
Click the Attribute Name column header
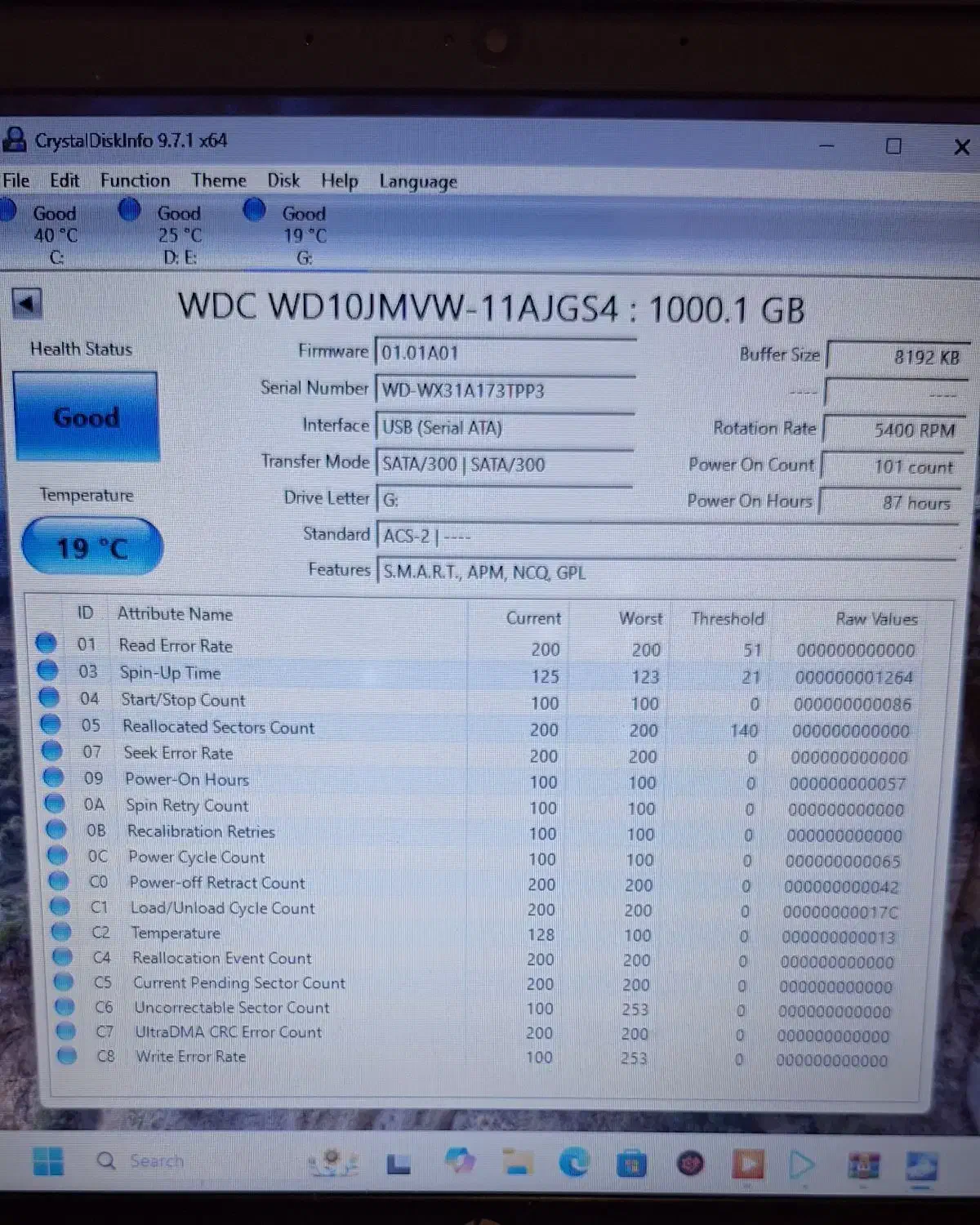175,614
